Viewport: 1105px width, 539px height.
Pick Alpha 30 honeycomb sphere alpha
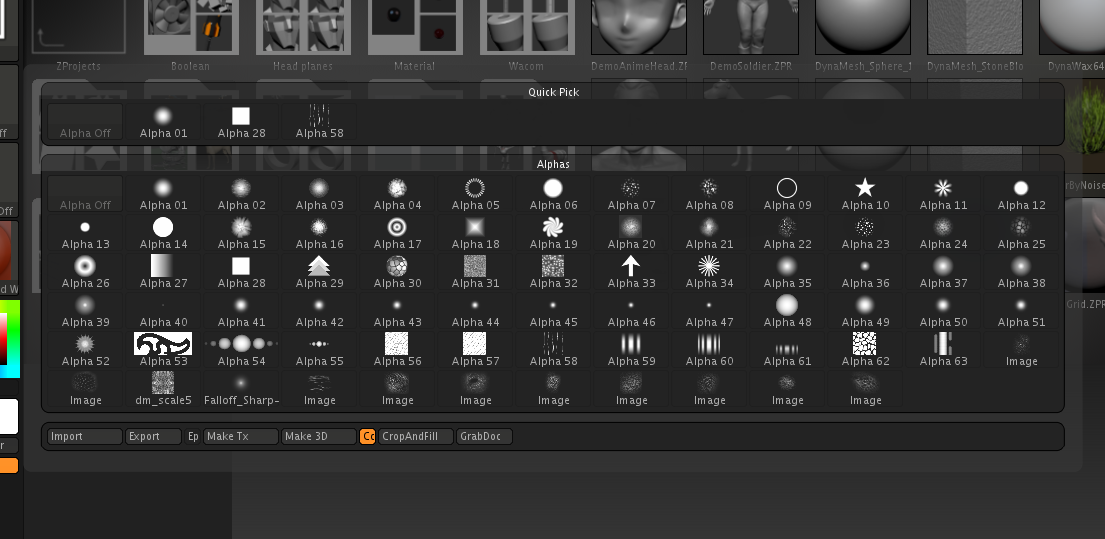point(397,272)
